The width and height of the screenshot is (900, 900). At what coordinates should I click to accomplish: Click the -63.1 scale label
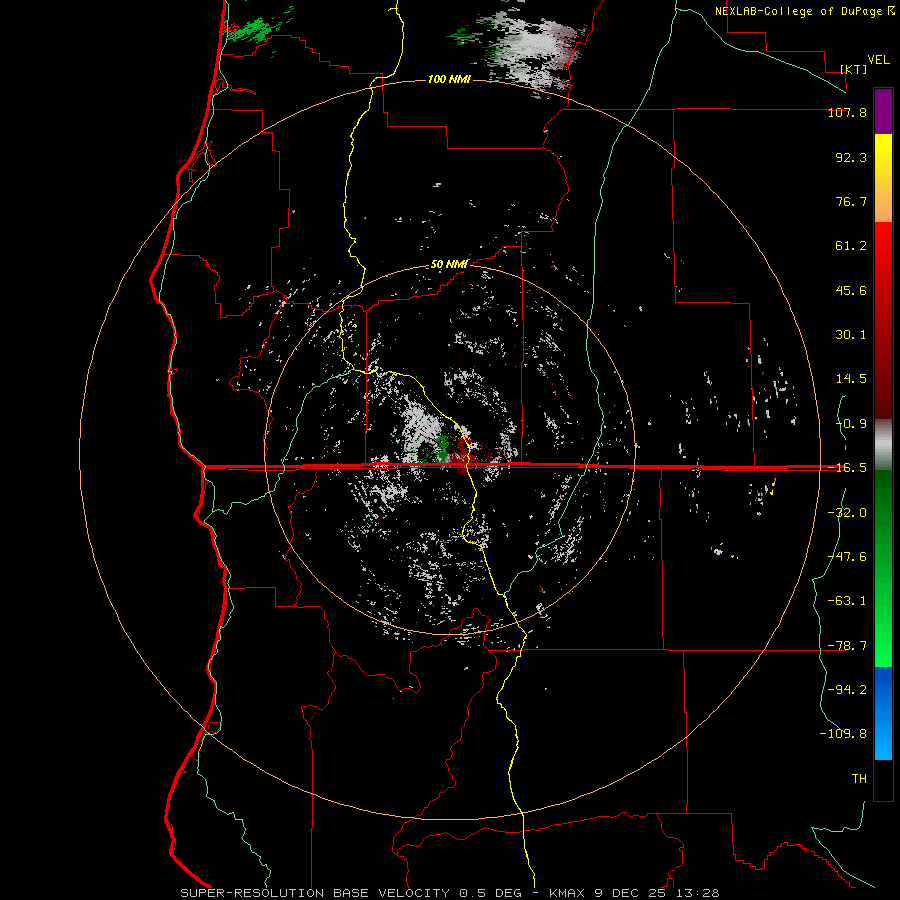point(847,601)
